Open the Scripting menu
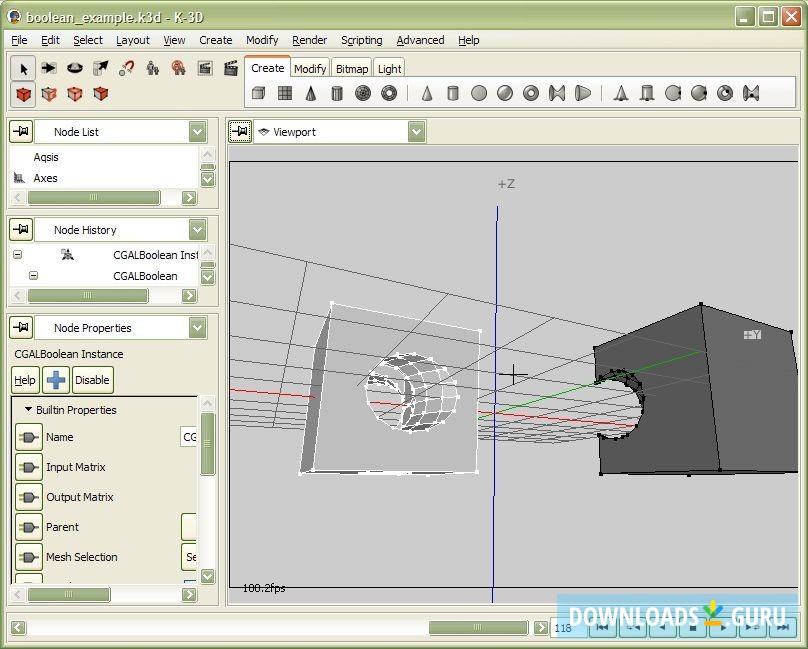Screen dimensions: 808x649 361,40
